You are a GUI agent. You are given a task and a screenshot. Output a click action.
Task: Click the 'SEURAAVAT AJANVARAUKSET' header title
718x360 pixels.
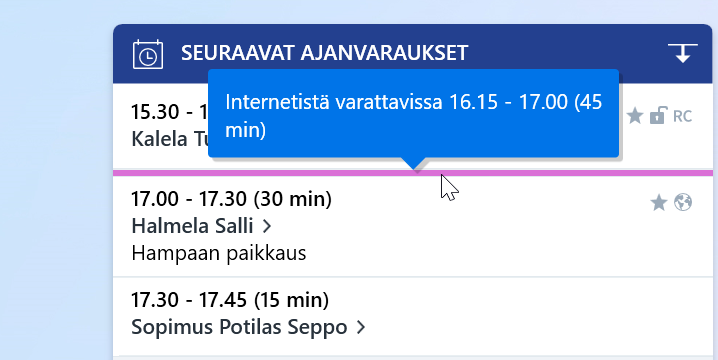pyautogui.click(x=325, y=53)
